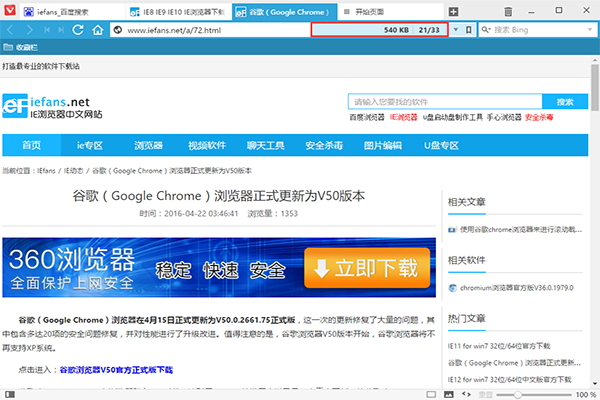Click the page zoom slider handle
The image size is (600, 400).
click(x=517, y=394)
